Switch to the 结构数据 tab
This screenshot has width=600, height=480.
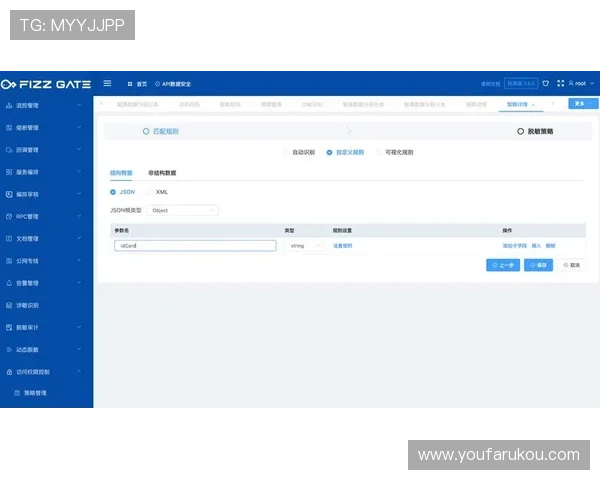click(x=121, y=173)
